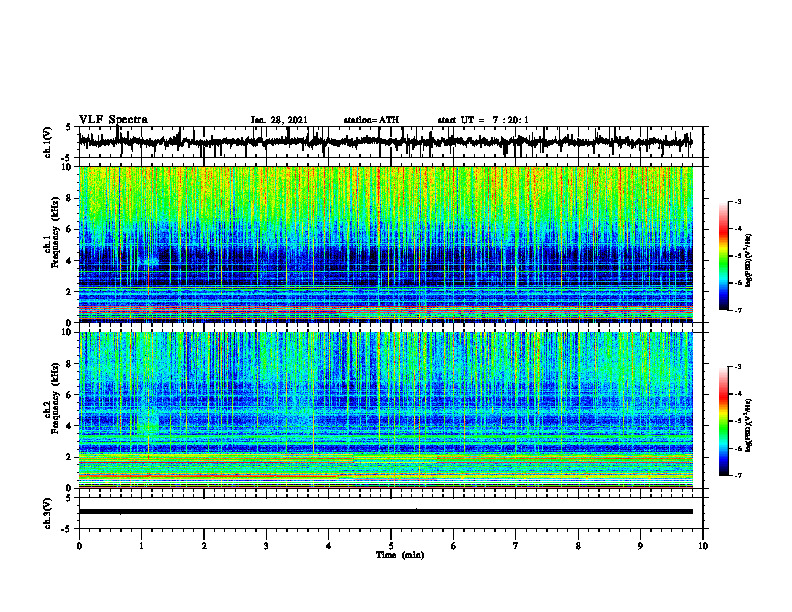The image size is (792, 612).
Task: Click the 'Time (min)' x-axis label
Action: click(400, 555)
